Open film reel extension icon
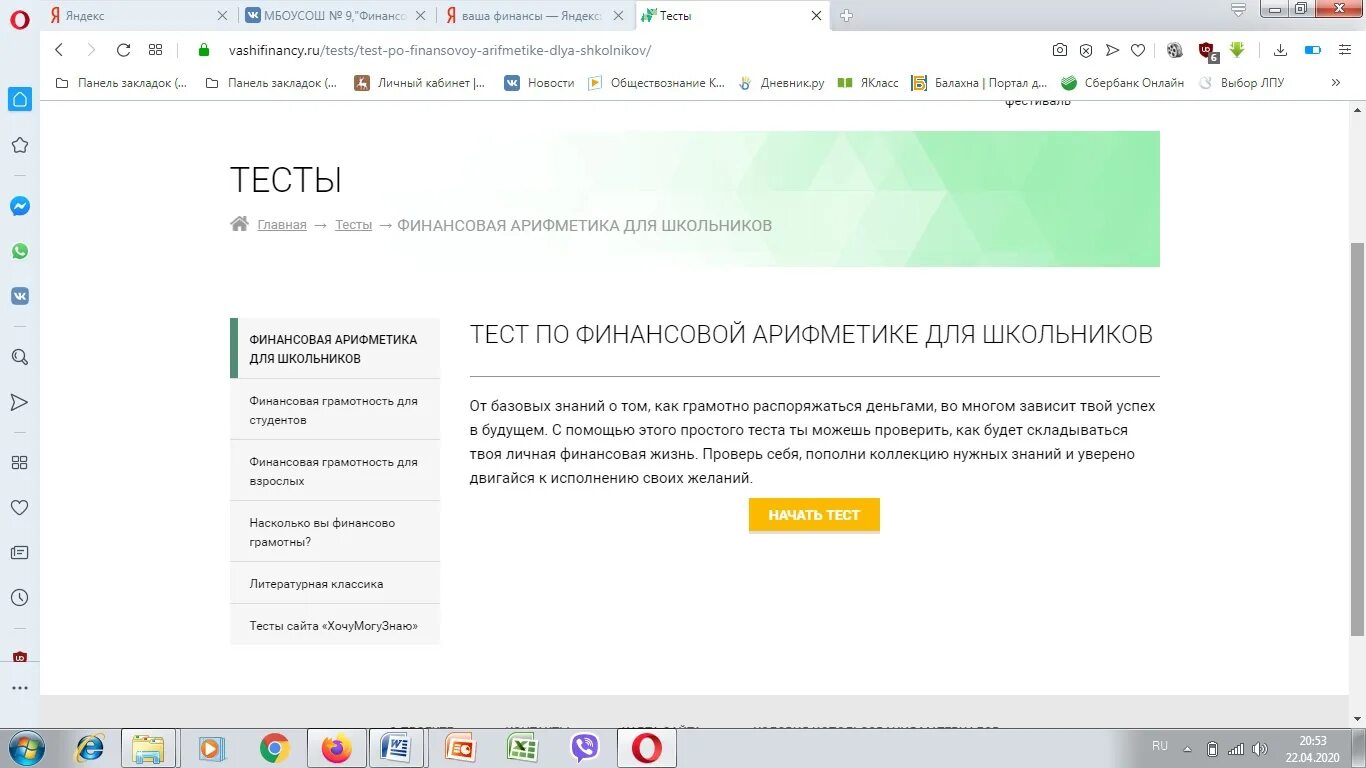This screenshot has width=1366, height=768. coord(1175,50)
